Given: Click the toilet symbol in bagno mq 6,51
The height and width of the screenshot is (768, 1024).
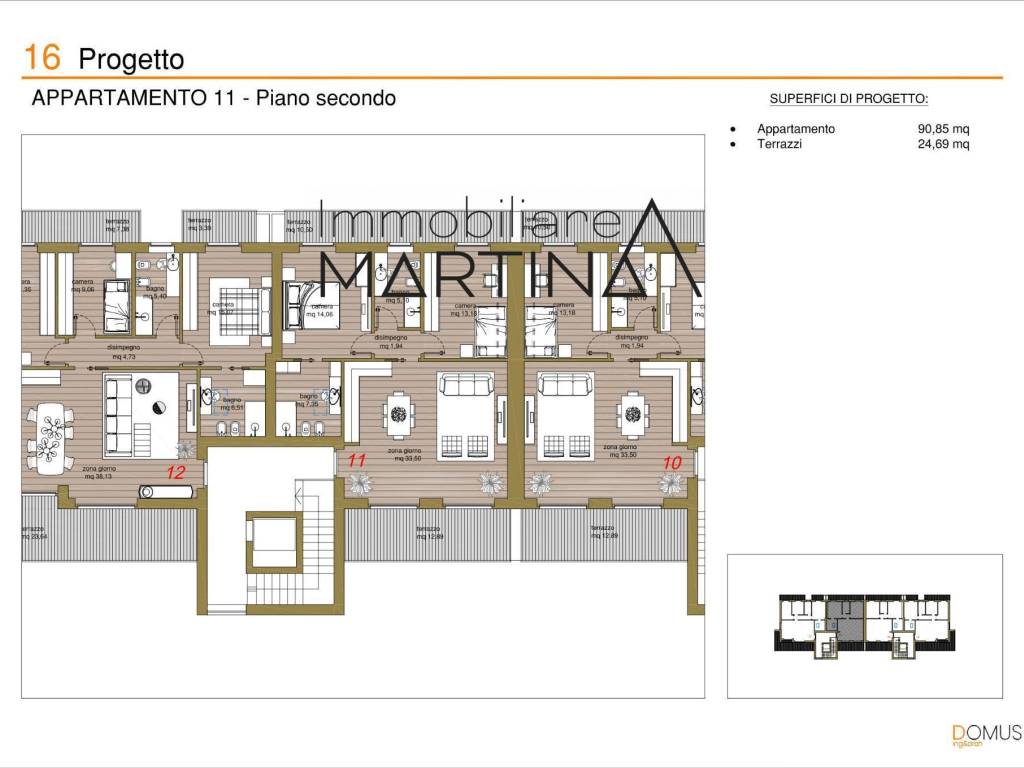Looking at the screenshot, I should [x=221, y=428].
